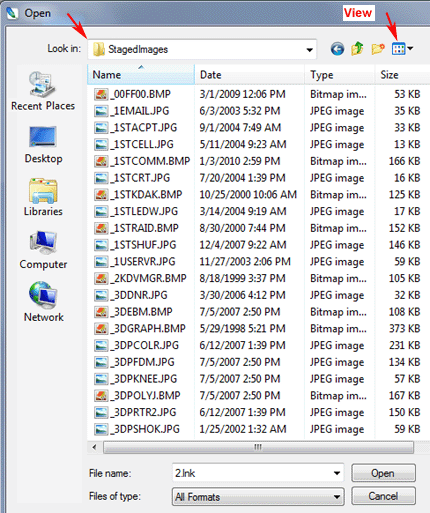Expand the Look in StagedImages dropdown
Screen dimensions: 430x513
coord(202,49)
